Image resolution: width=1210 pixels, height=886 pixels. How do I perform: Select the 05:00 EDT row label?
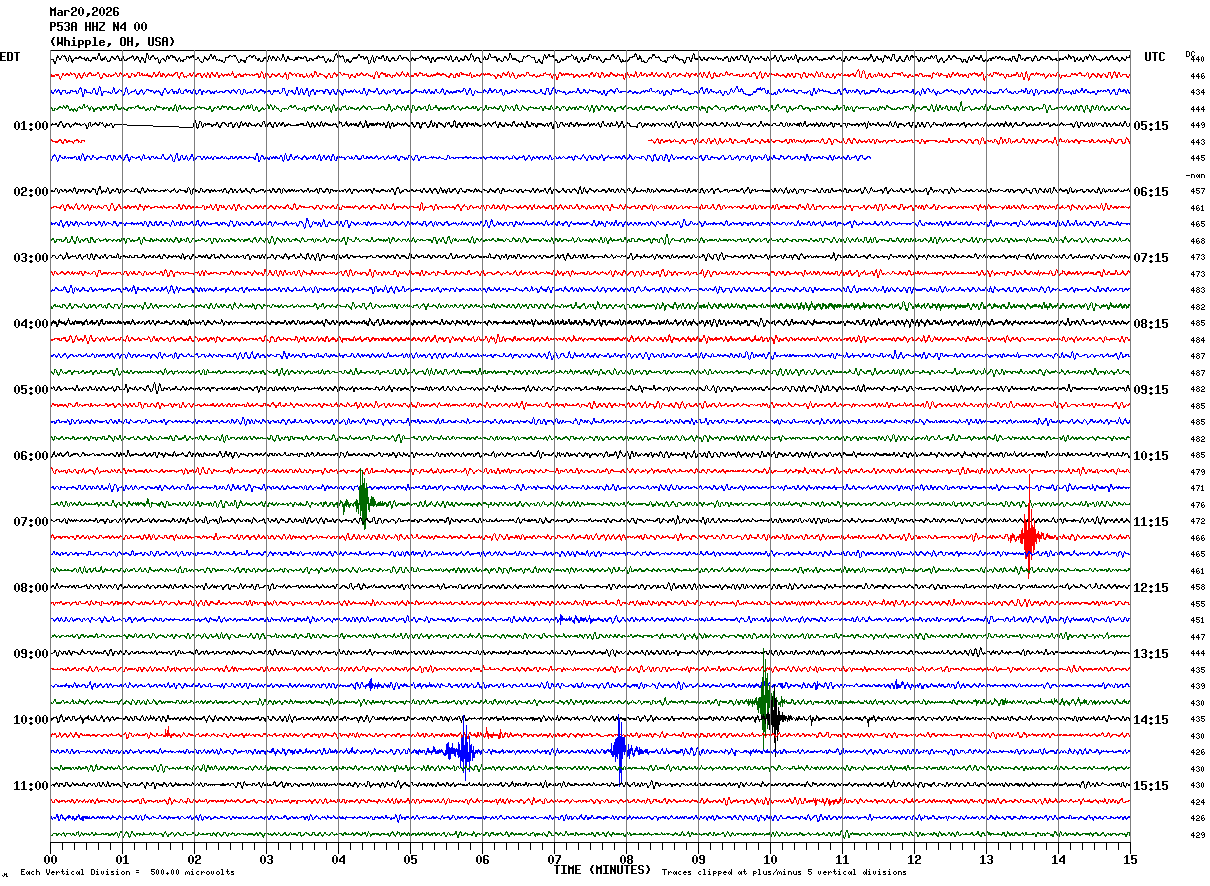coord(31,390)
